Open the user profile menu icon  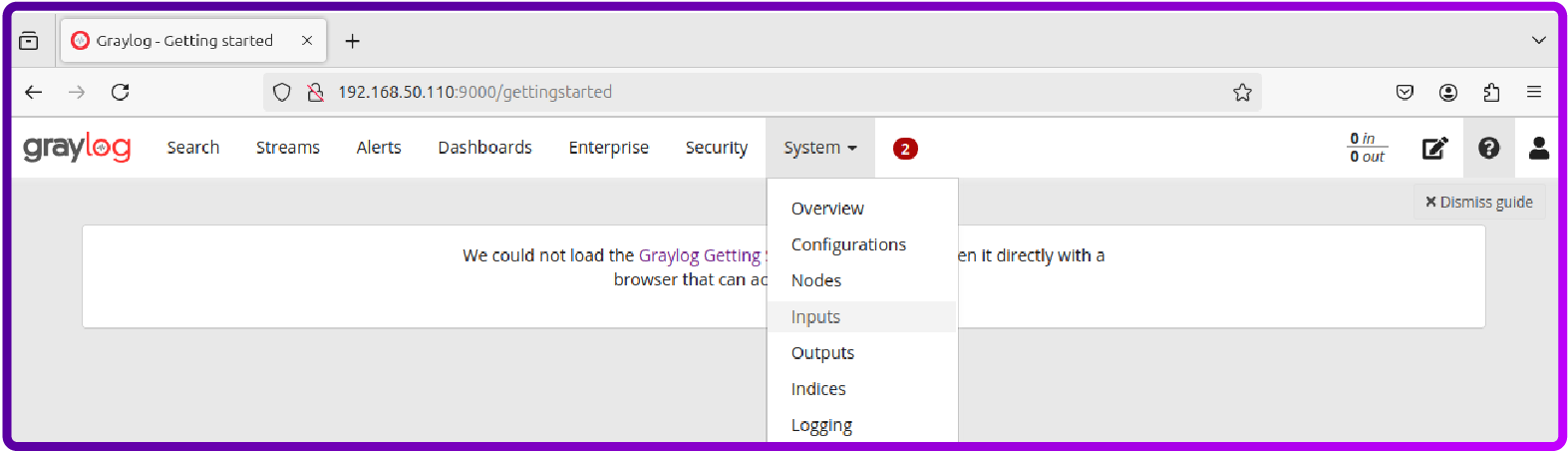click(x=1539, y=148)
